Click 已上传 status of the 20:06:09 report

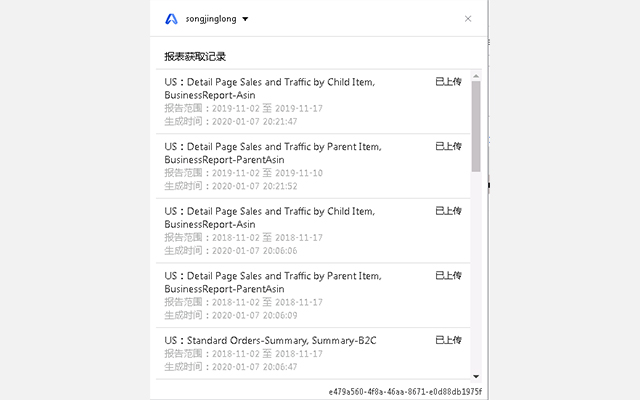[x=448, y=276]
